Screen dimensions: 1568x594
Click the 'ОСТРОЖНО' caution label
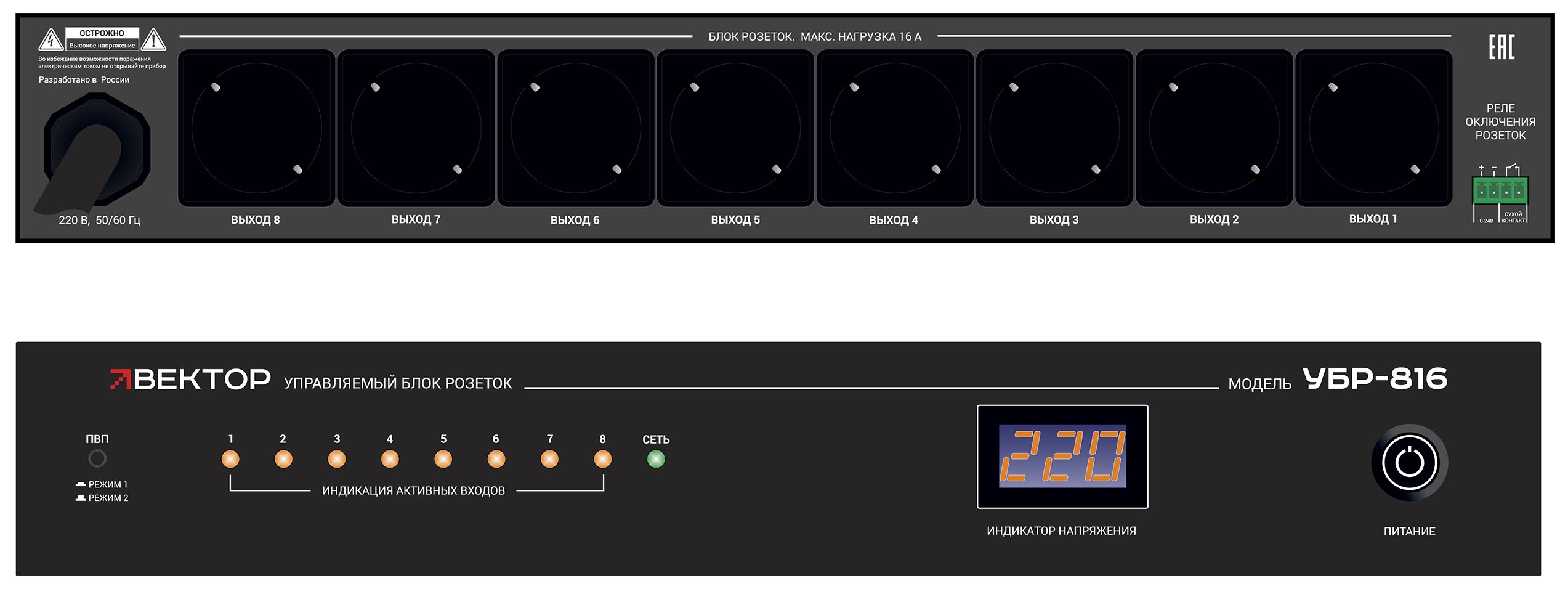102,33
